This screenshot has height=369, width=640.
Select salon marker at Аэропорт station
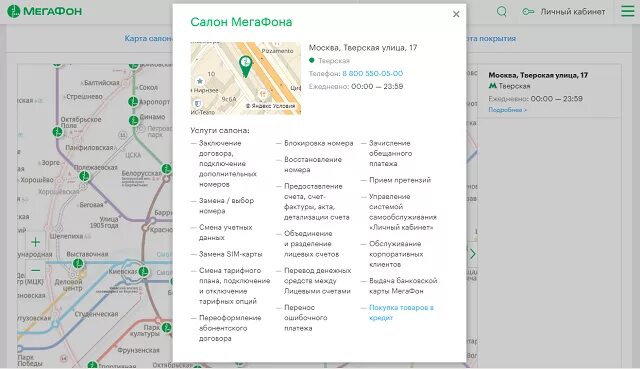coord(133,101)
